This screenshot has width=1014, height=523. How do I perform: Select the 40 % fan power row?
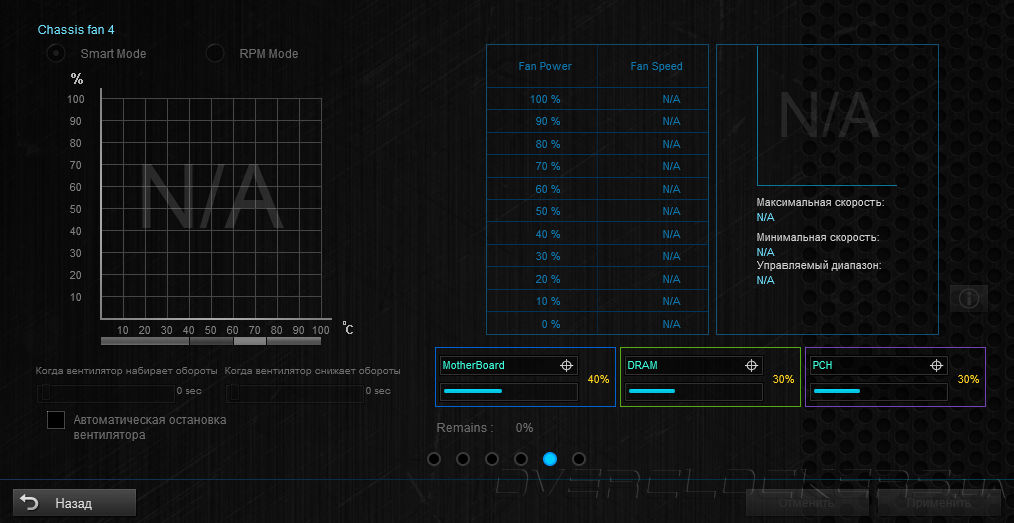598,233
